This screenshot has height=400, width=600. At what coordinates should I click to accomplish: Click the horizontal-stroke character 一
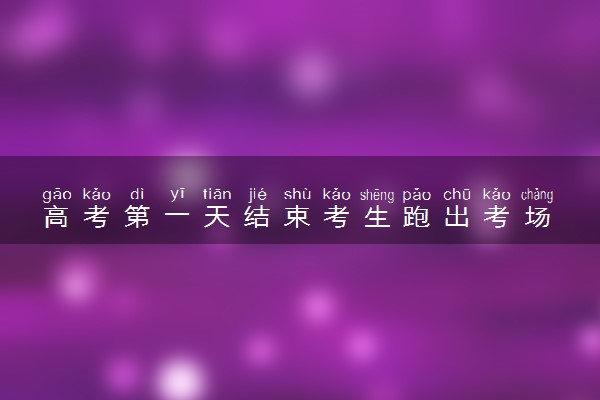tap(177, 217)
